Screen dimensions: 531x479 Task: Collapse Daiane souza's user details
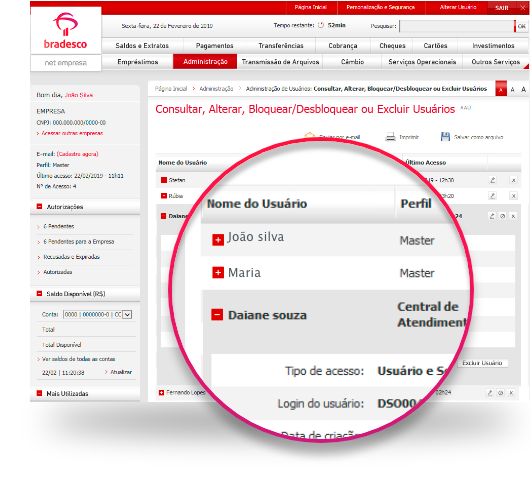pos(217,315)
